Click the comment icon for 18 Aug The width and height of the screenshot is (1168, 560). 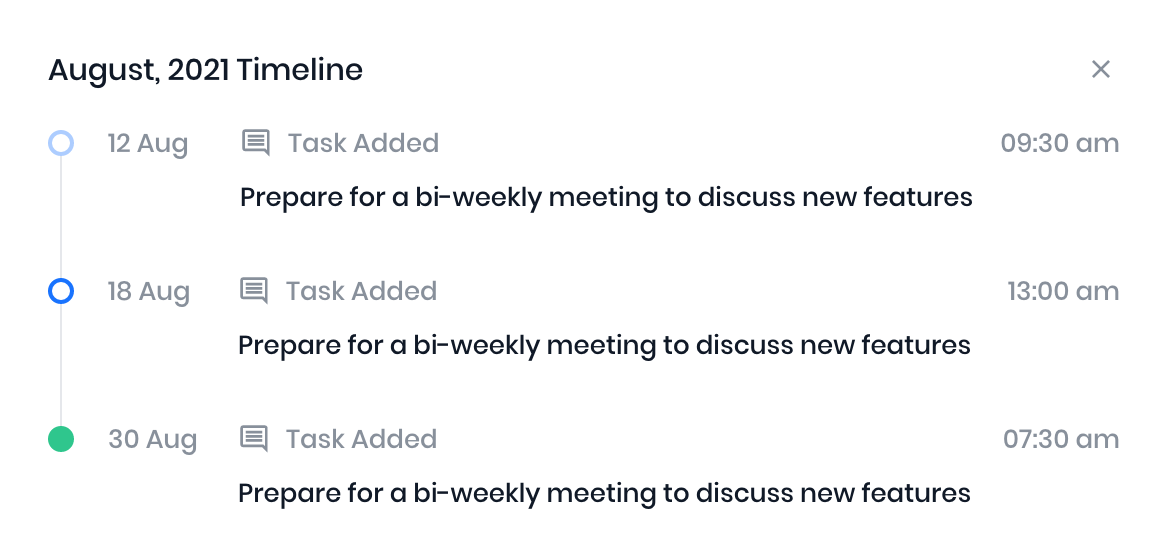click(254, 291)
